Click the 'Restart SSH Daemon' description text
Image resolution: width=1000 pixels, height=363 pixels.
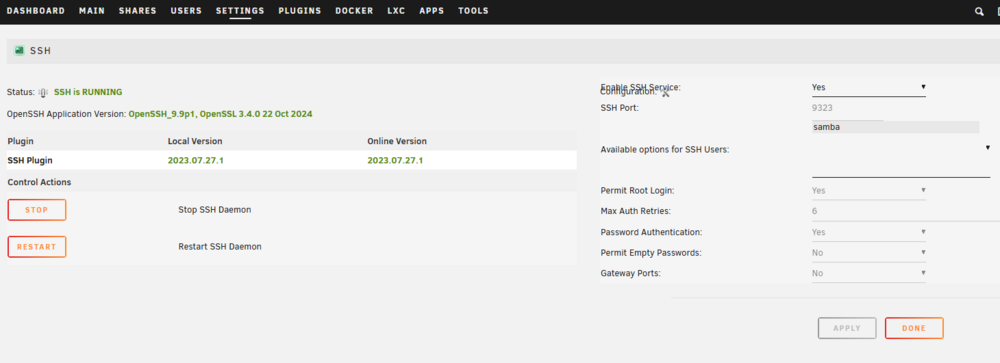click(x=220, y=246)
